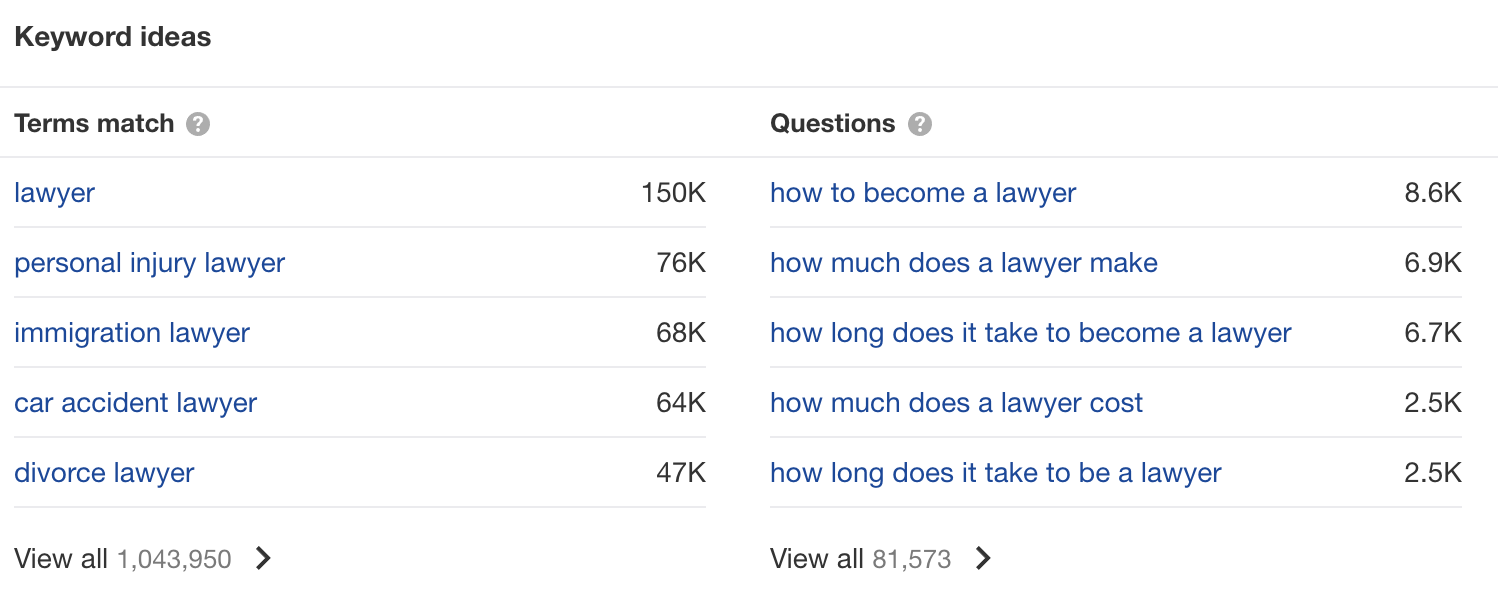Open the "personal injury lawyer" keyword

(x=149, y=263)
